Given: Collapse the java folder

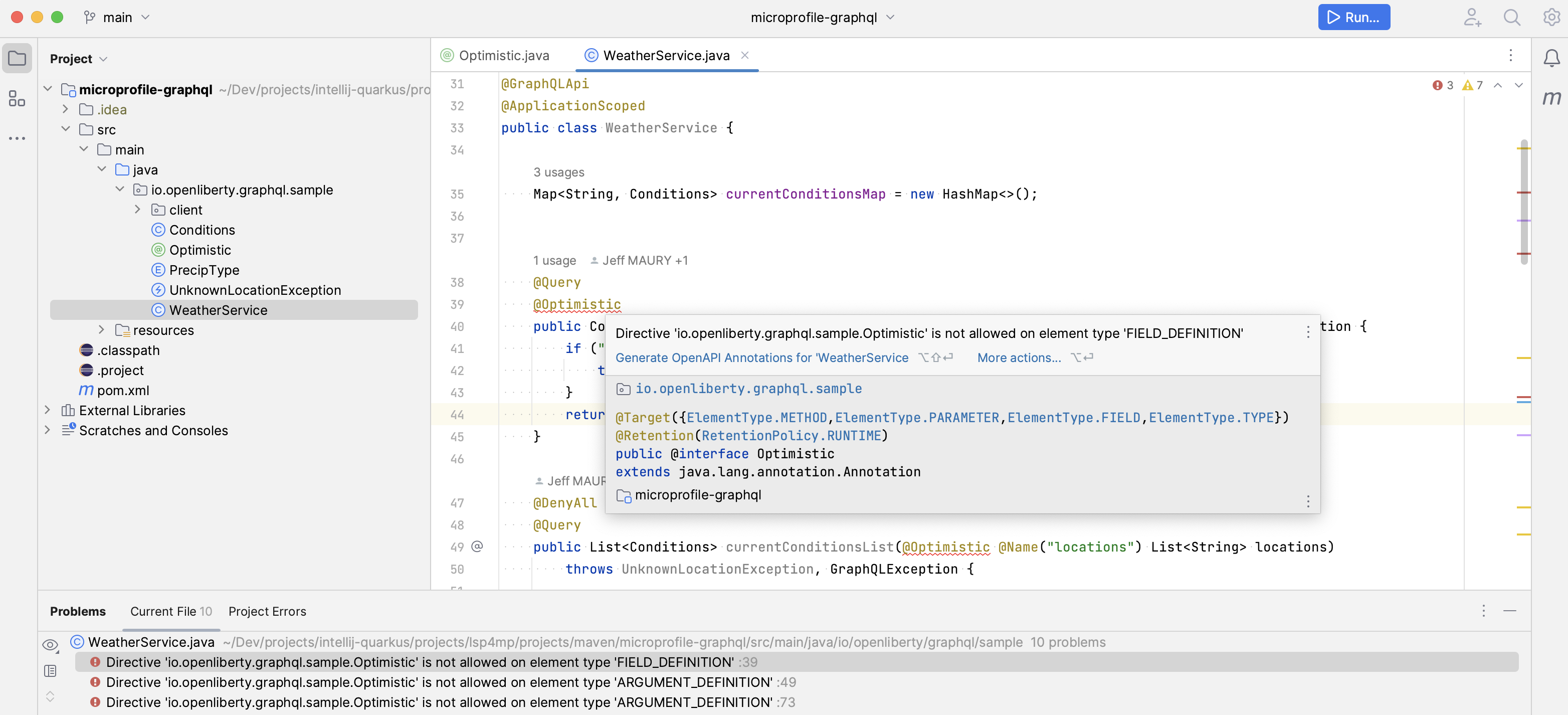Looking at the screenshot, I should tap(102, 169).
